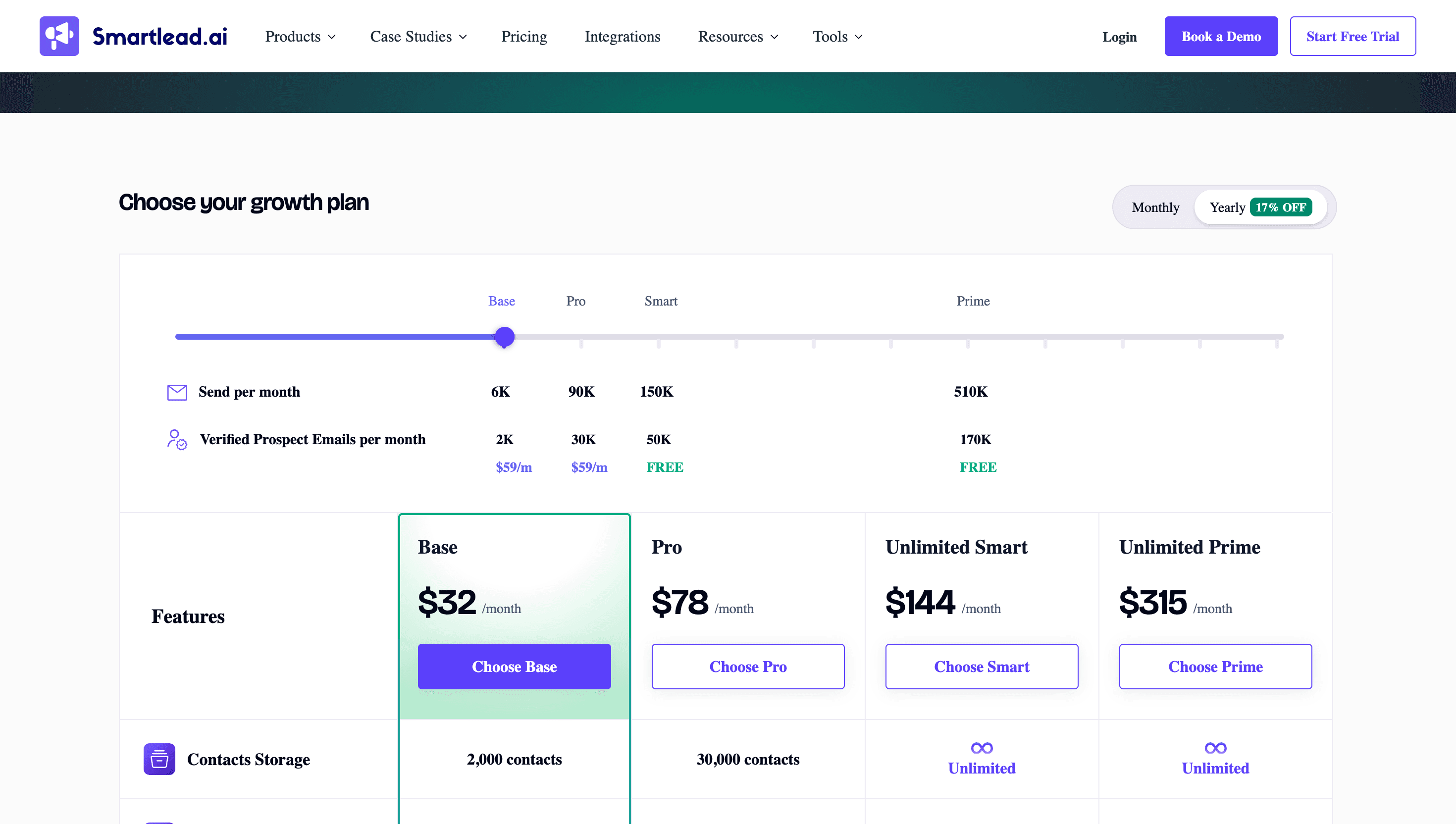The width and height of the screenshot is (1456, 824).
Task: Click the Book a Demo button
Action: point(1221,36)
